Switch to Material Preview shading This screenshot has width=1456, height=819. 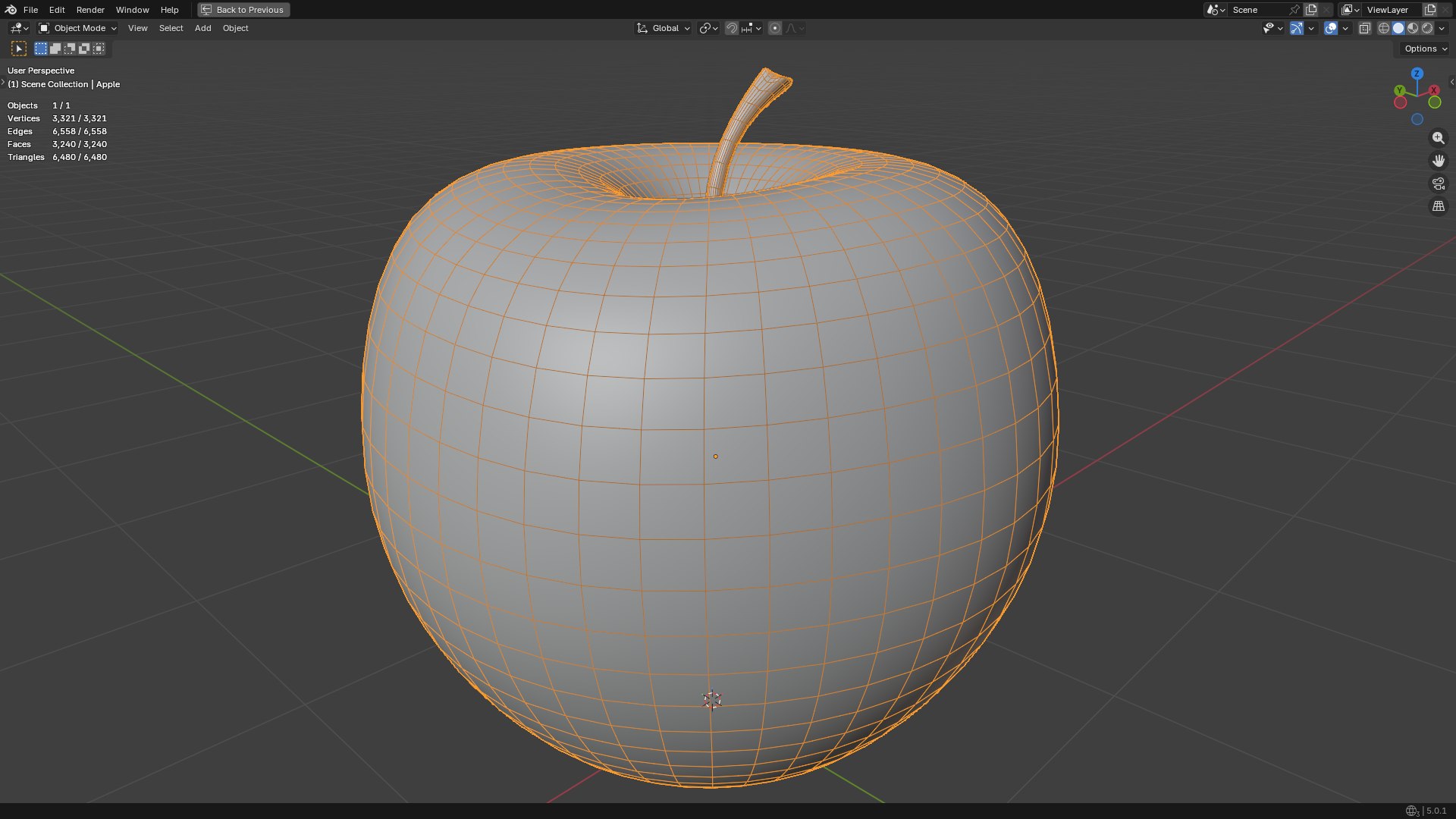[x=1413, y=28]
